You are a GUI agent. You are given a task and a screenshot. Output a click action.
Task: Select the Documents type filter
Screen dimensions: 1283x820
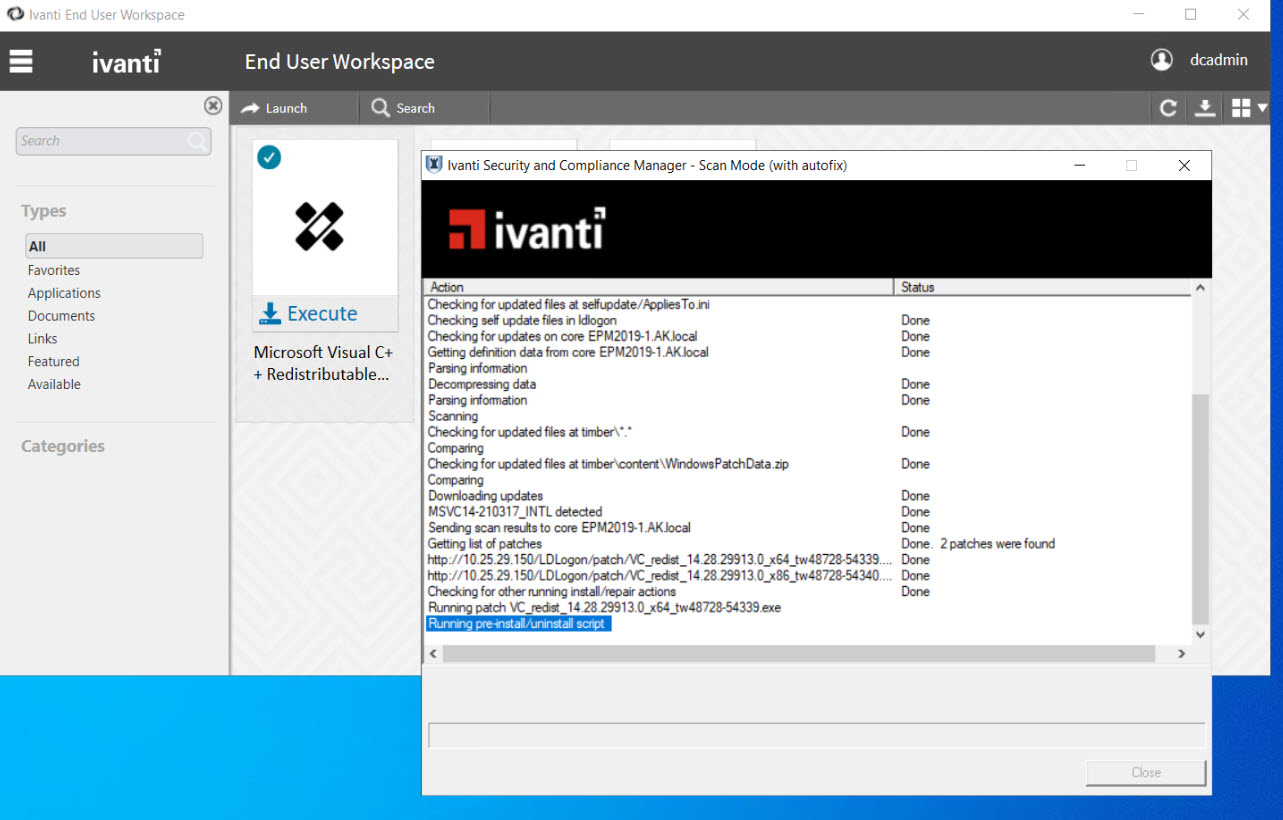[61, 315]
